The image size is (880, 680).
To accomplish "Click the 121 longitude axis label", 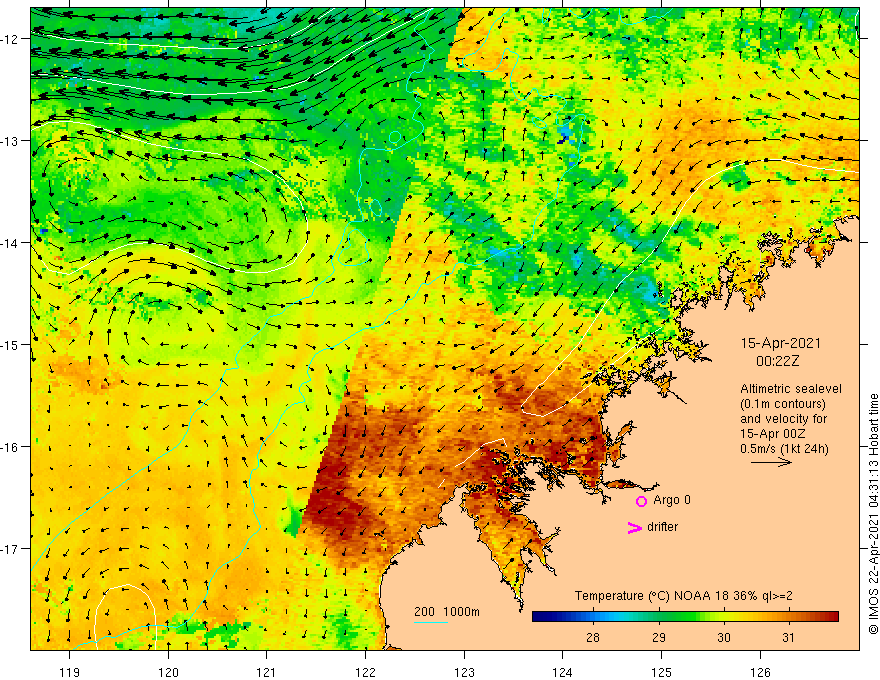I will coord(267,672).
